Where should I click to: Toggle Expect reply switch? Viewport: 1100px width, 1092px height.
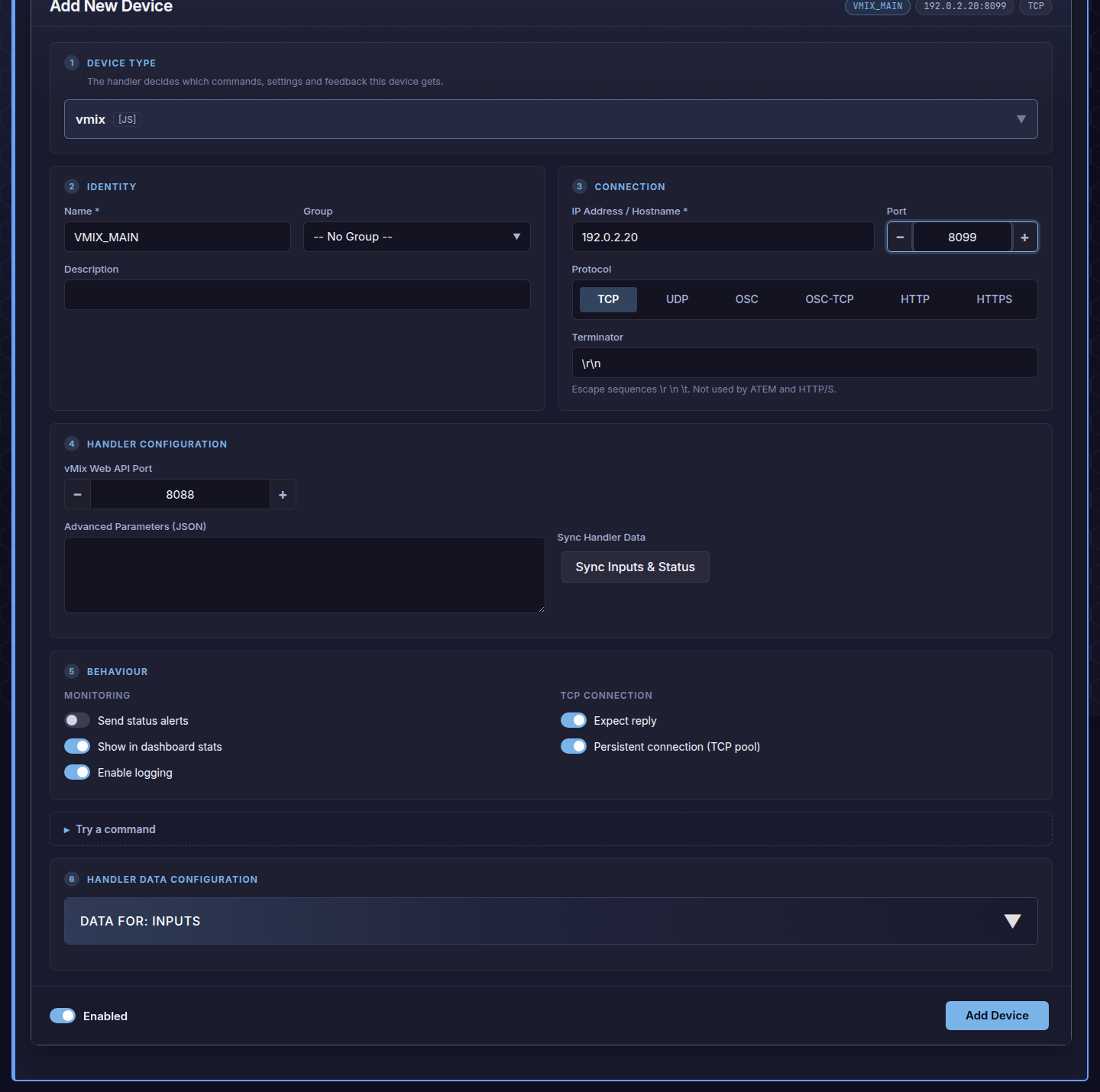click(x=574, y=720)
